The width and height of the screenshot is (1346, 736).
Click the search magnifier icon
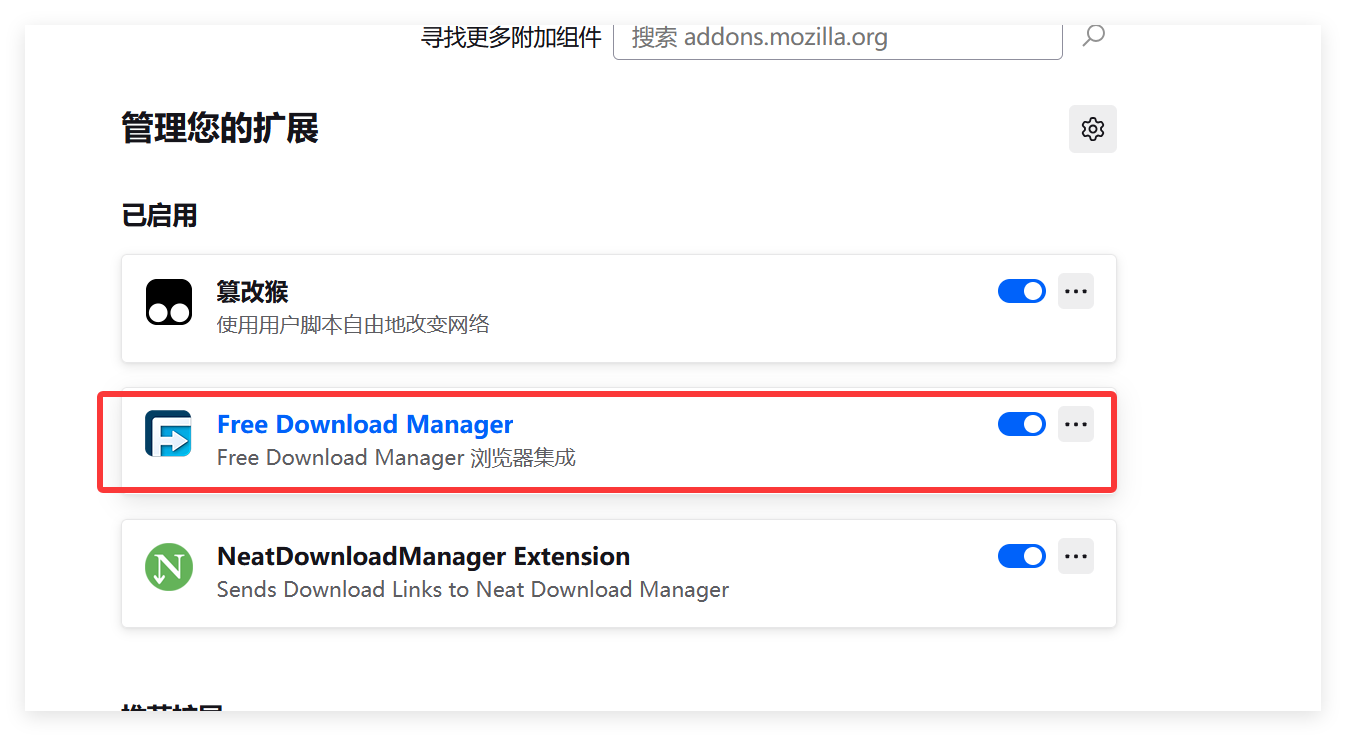[x=1094, y=37]
